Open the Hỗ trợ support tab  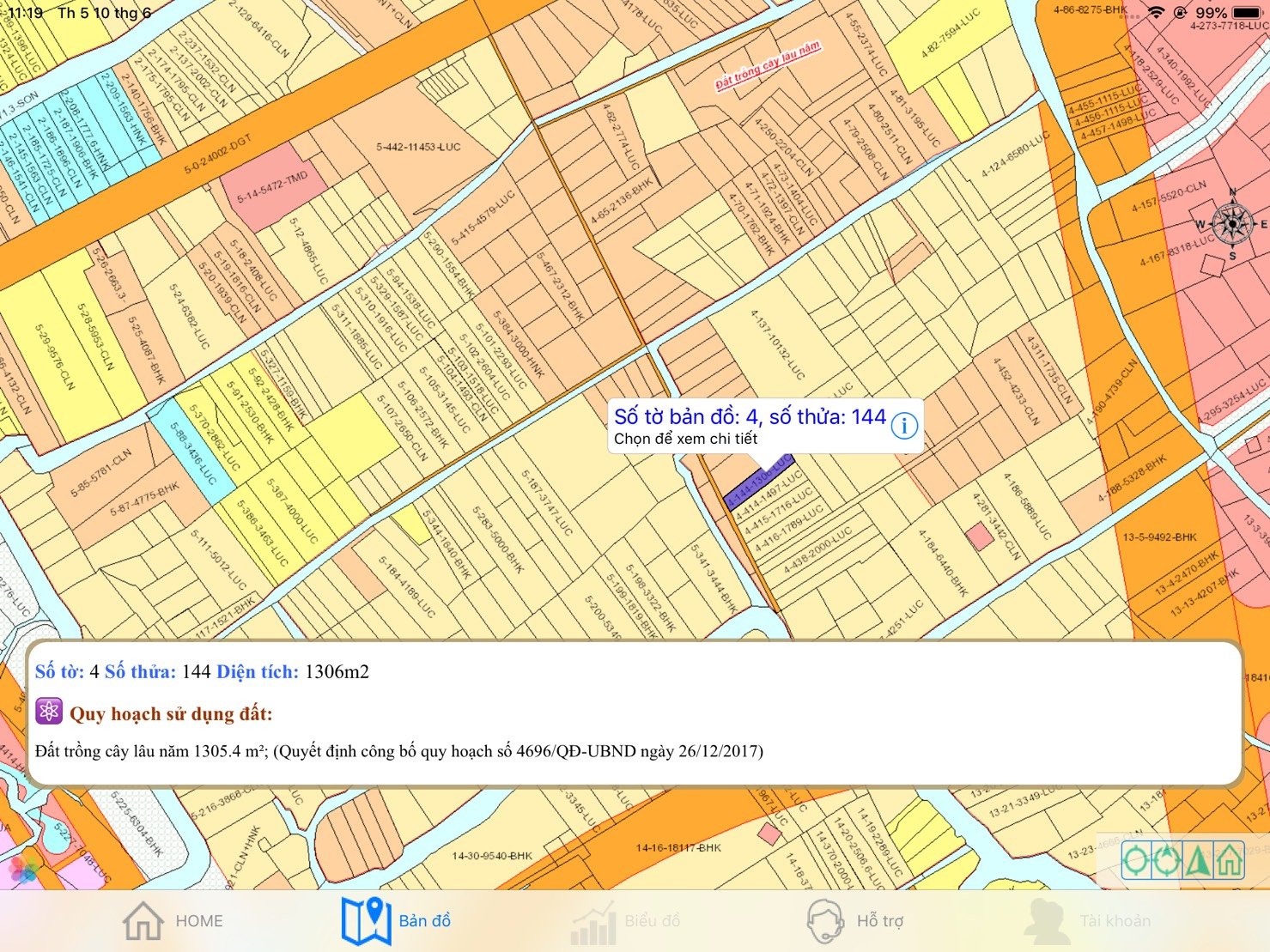856,921
